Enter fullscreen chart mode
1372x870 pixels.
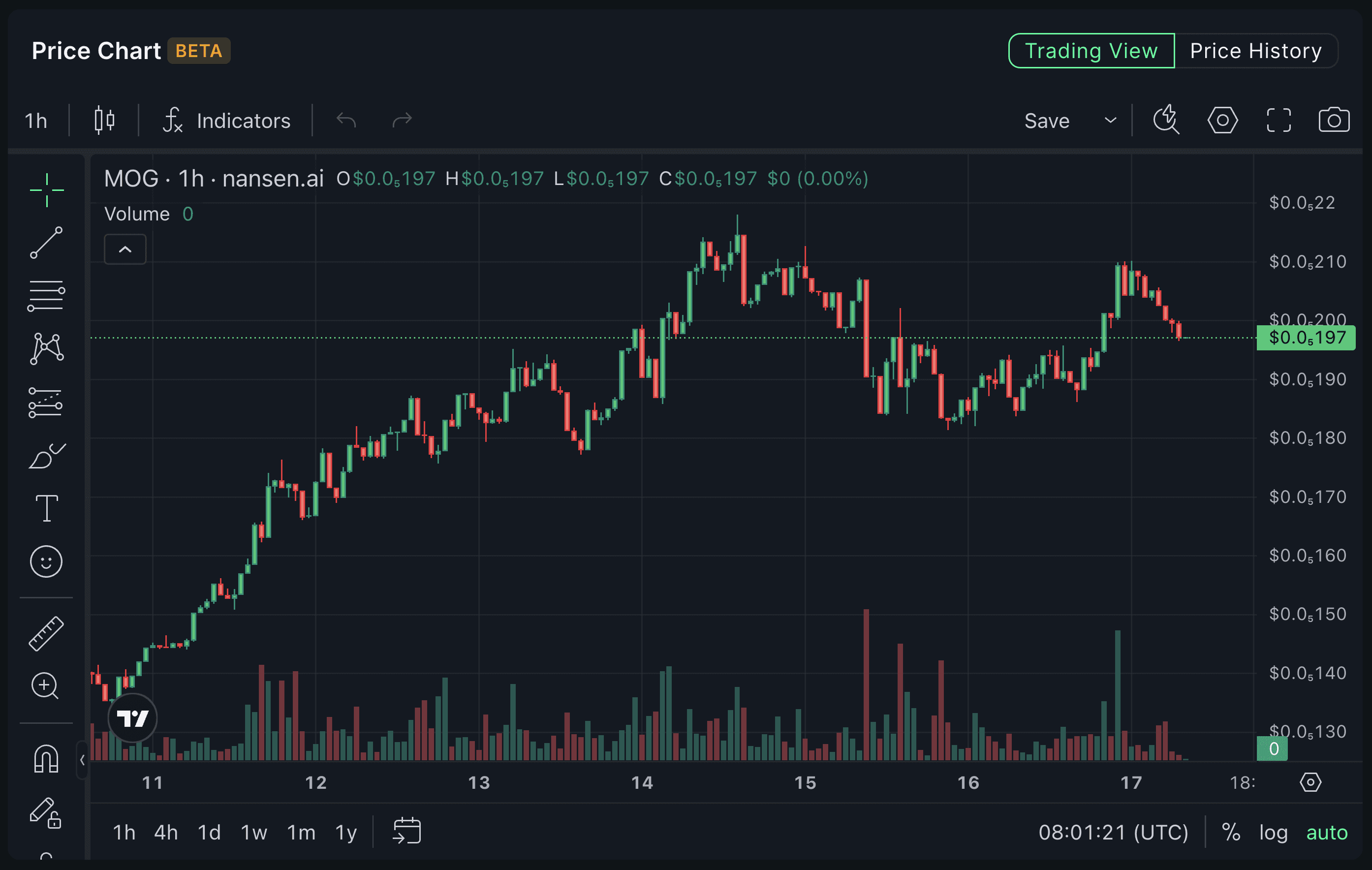1278,120
